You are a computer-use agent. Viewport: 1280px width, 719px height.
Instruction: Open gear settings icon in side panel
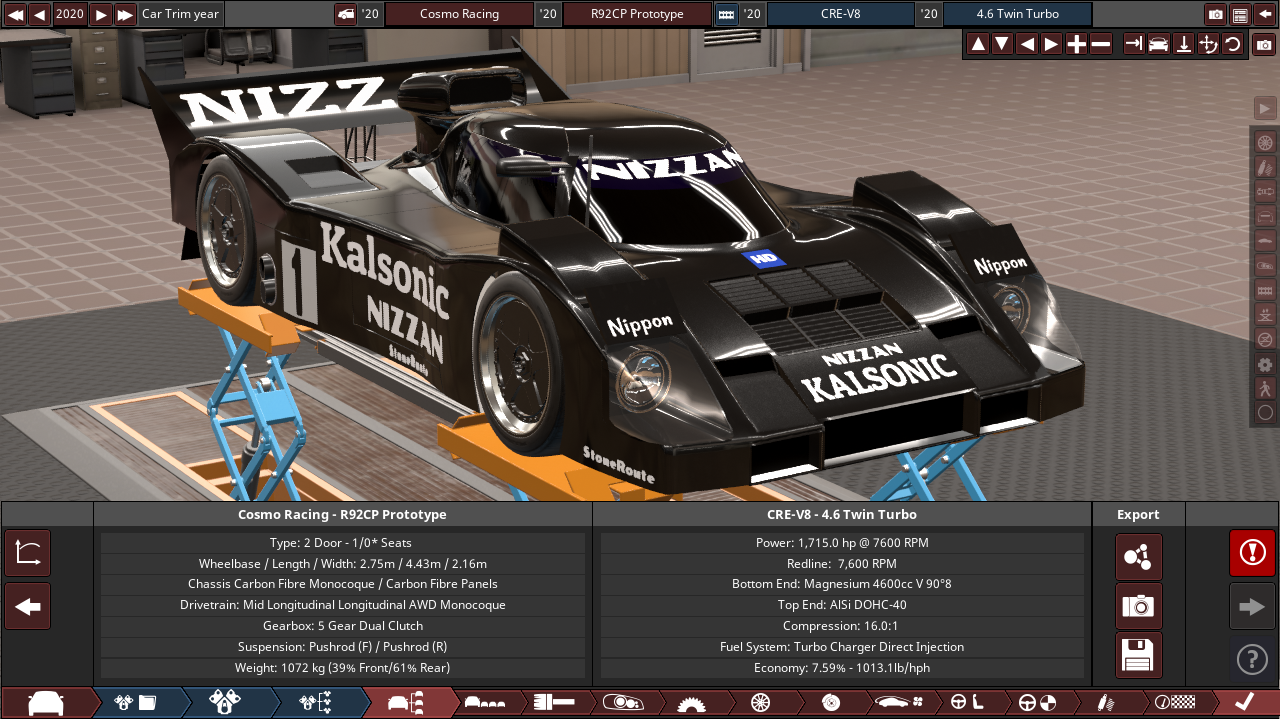coord(1265,364)
